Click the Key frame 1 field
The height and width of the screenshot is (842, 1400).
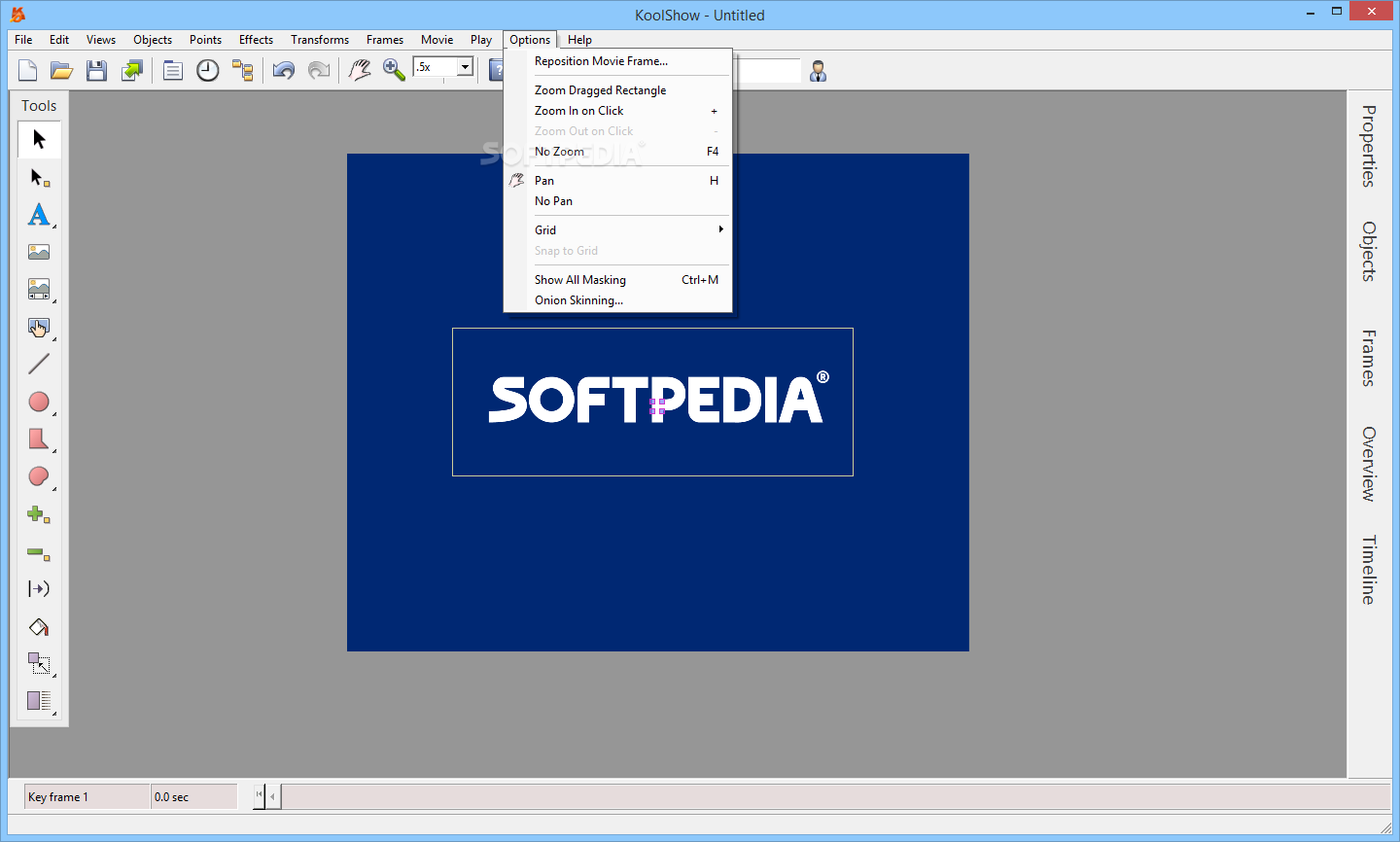pyautogui.click(x=87, y=797)
